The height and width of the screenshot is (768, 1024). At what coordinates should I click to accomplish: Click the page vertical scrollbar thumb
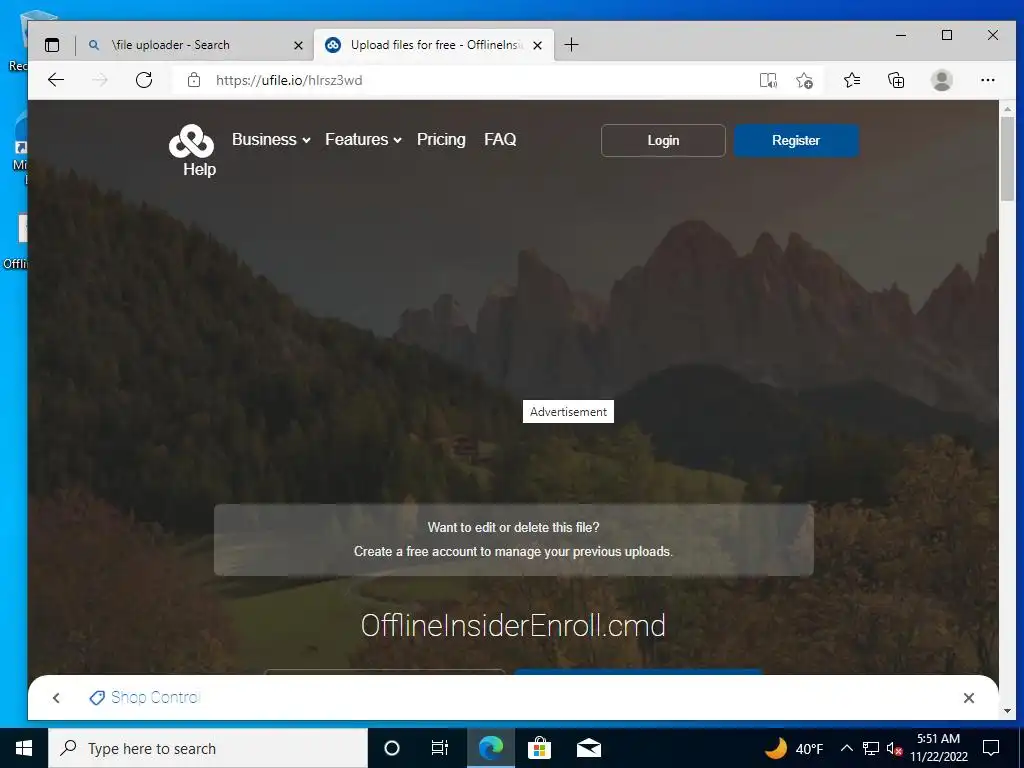click(x=1007, y=159)
